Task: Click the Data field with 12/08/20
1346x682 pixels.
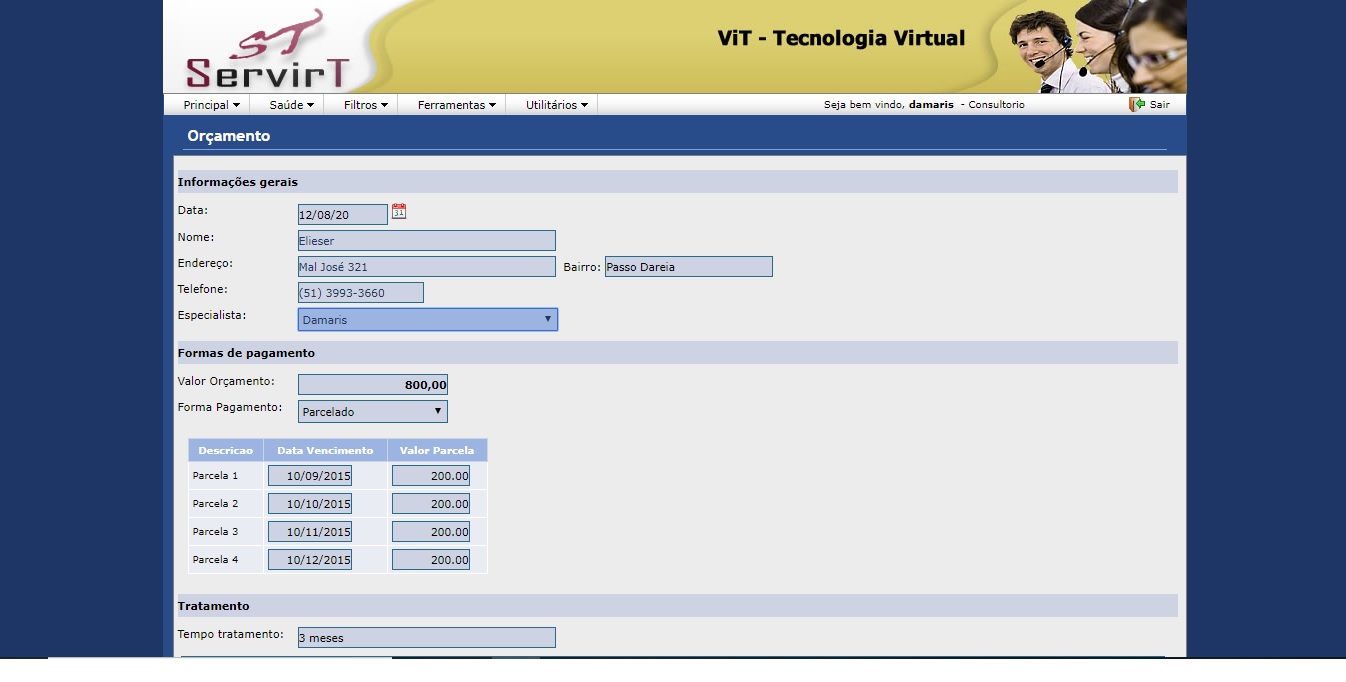Action: pos(343,214)
